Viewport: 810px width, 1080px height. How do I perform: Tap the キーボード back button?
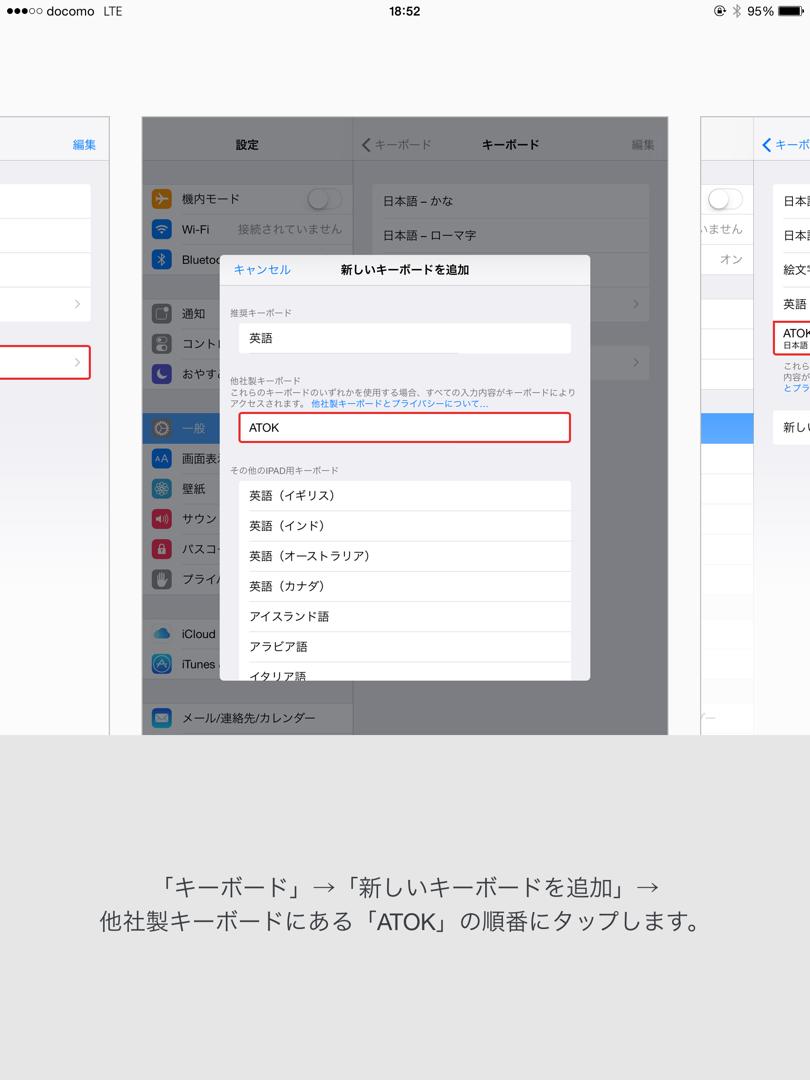pos(397,145)
